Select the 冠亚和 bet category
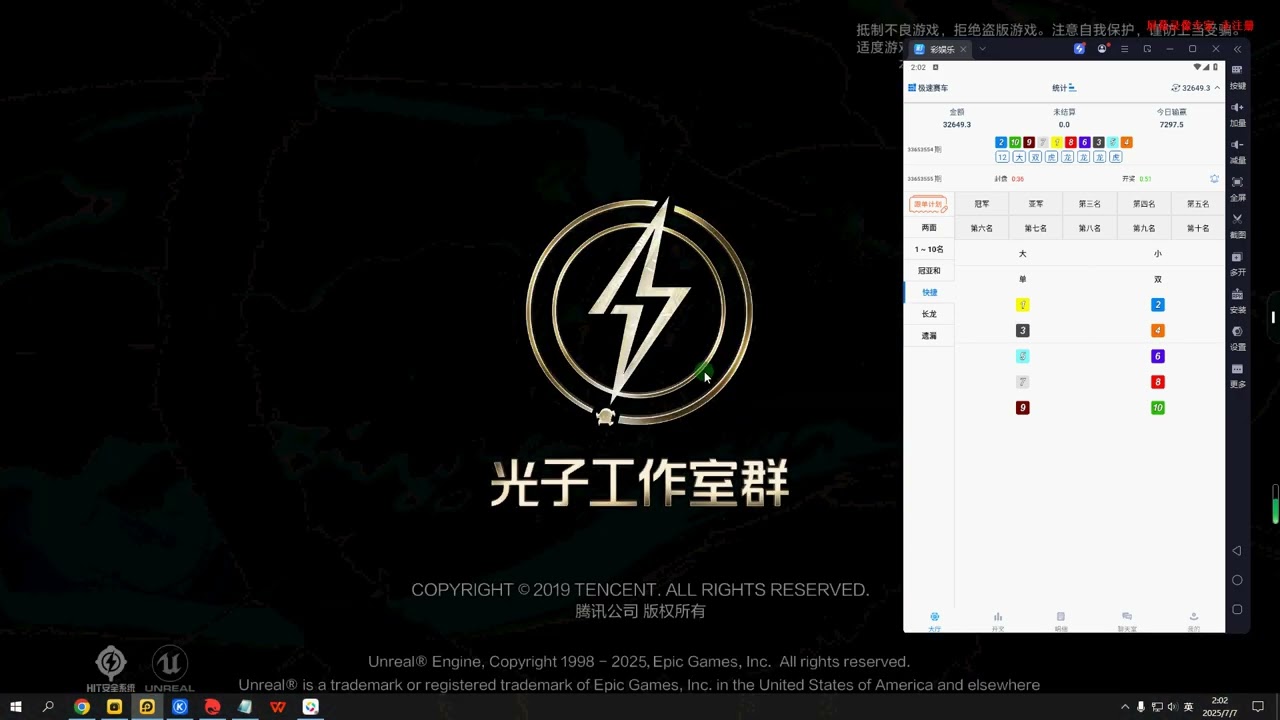The height and width of the screenshot is (720, 1280). coord(929,271)
